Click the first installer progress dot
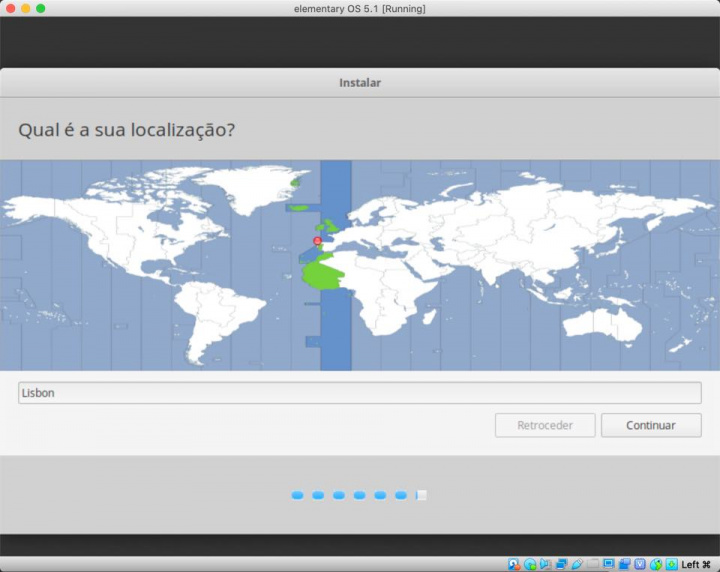 tap(297, 495)
